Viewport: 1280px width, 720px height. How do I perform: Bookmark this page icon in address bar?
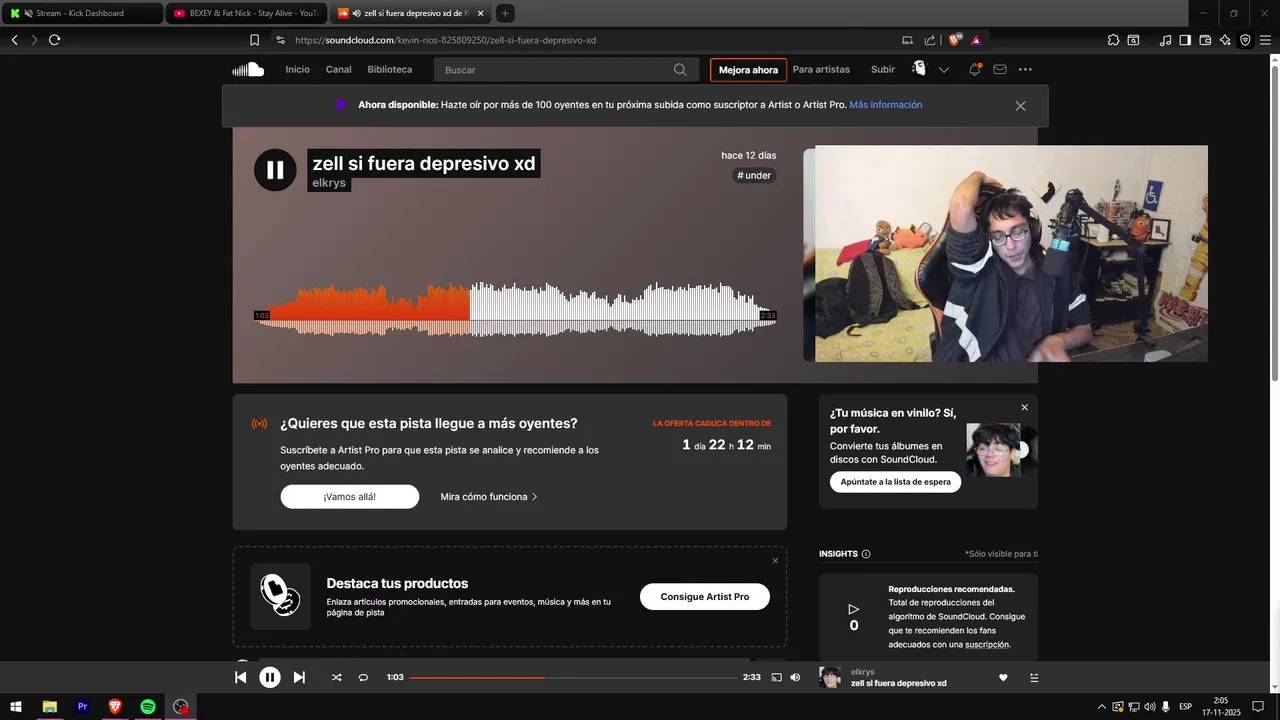point(254,40)
